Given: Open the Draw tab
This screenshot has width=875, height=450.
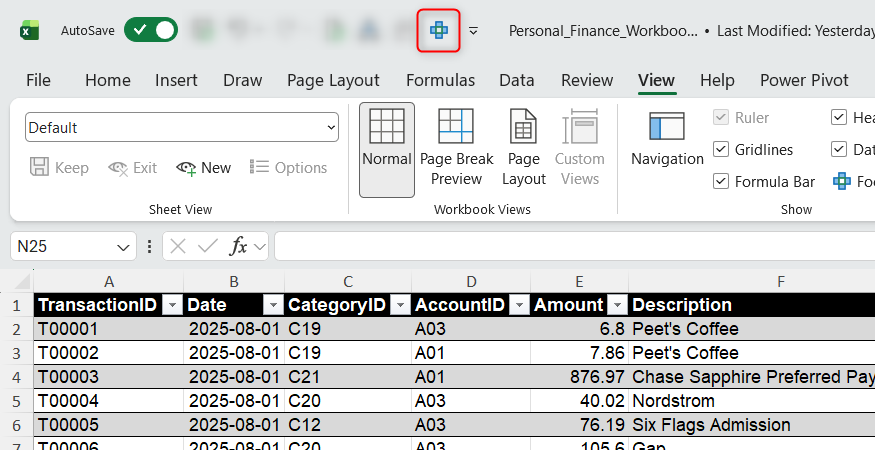Looking at the screenshot, I should [x=243, y=80].
